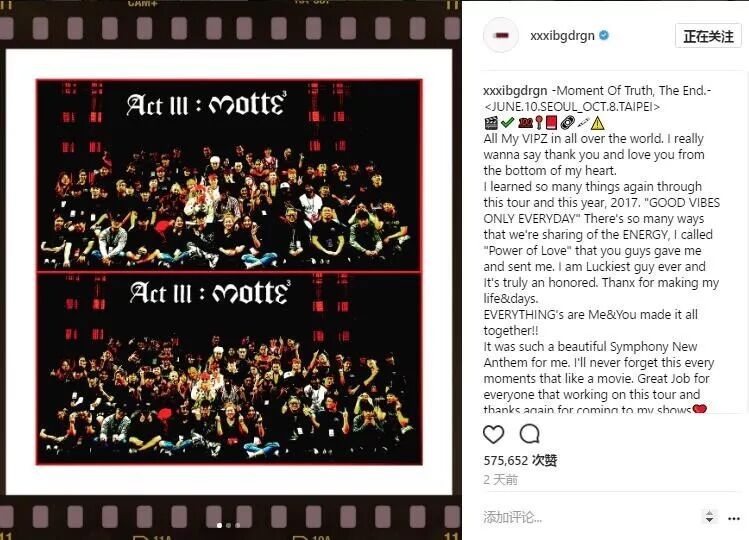This screenshot has height=540, width=749.
Task: Like the post with heart icon
Action: pyautogui.click(x=493, y=434)
